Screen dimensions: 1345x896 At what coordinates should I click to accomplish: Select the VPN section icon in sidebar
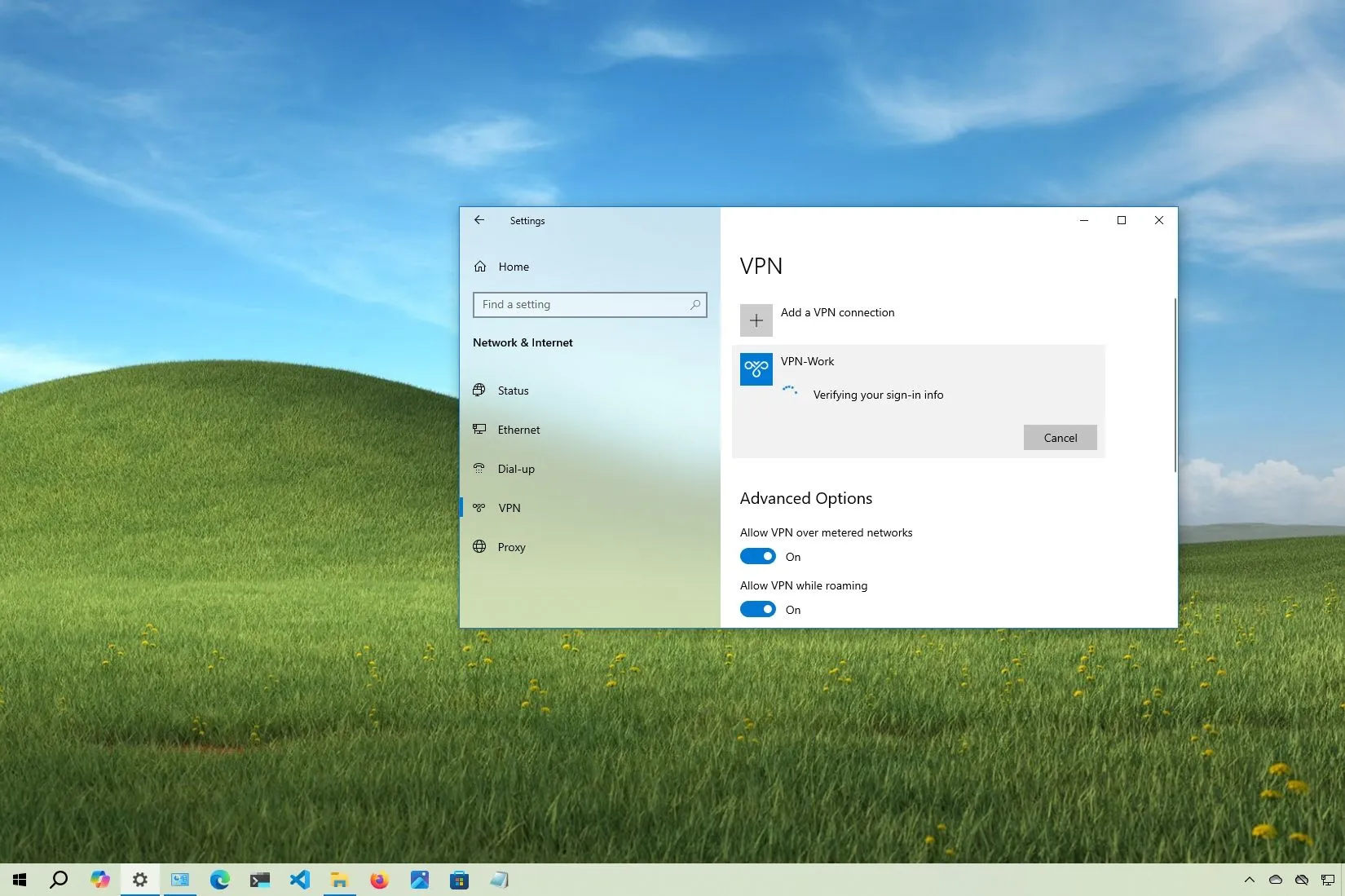click(479, 507)
